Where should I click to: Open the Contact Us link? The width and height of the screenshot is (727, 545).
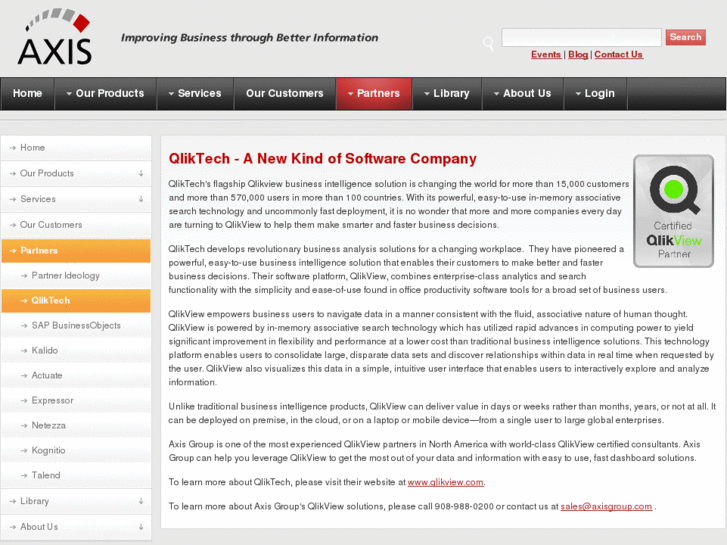[619, 55]
